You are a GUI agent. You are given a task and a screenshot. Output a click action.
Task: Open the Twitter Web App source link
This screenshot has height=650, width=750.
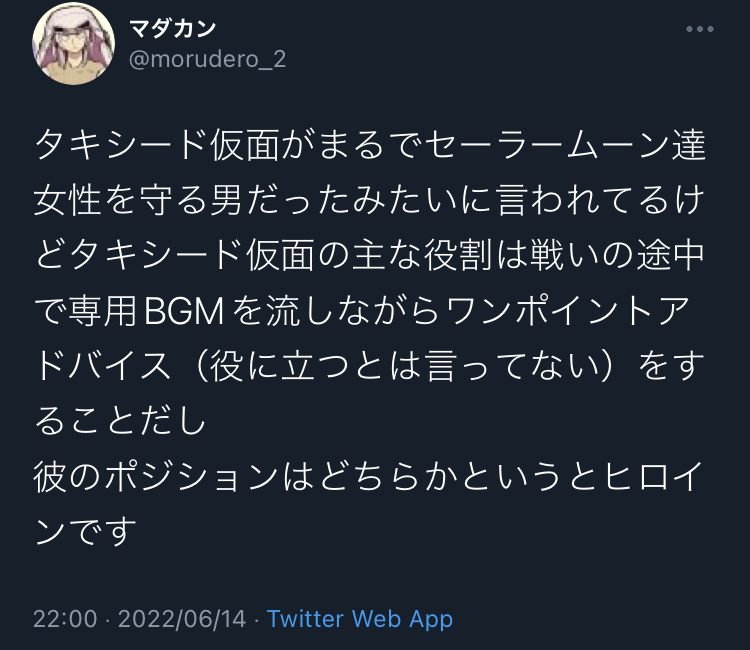pos(360,619)
